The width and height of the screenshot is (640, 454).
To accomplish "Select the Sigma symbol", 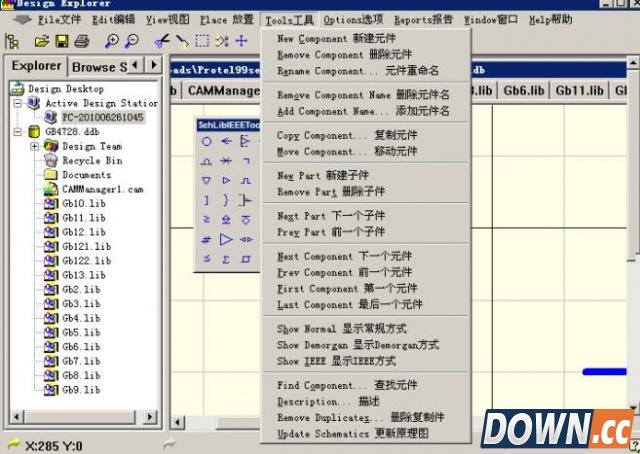I will pyautogui.click(x=226, y=259).
